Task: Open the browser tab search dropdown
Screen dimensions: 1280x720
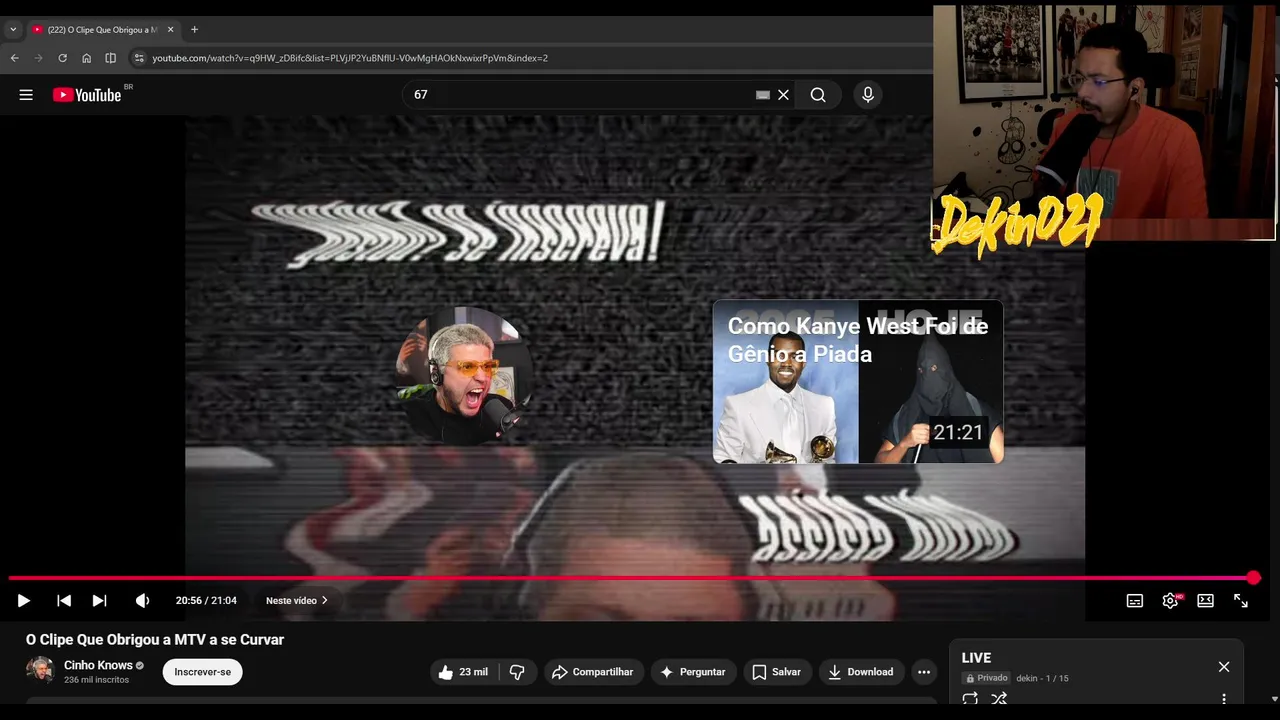Action: coord(13,30)
